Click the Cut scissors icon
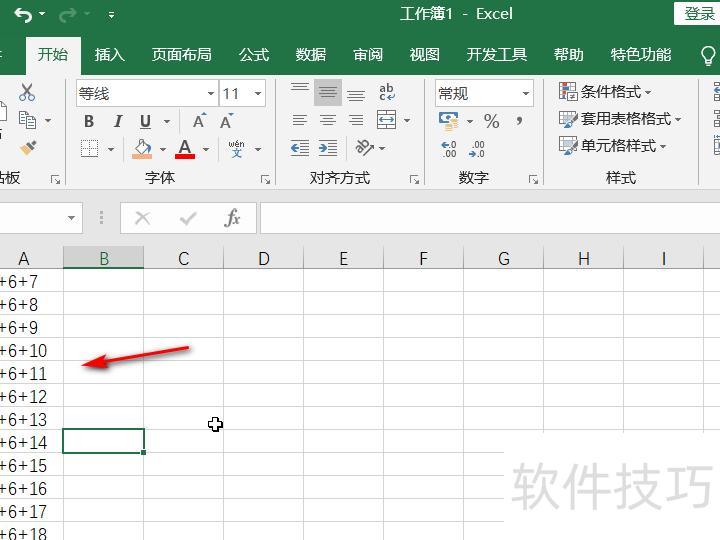Viewport: 720px width, 540px height. coord(27,92)
